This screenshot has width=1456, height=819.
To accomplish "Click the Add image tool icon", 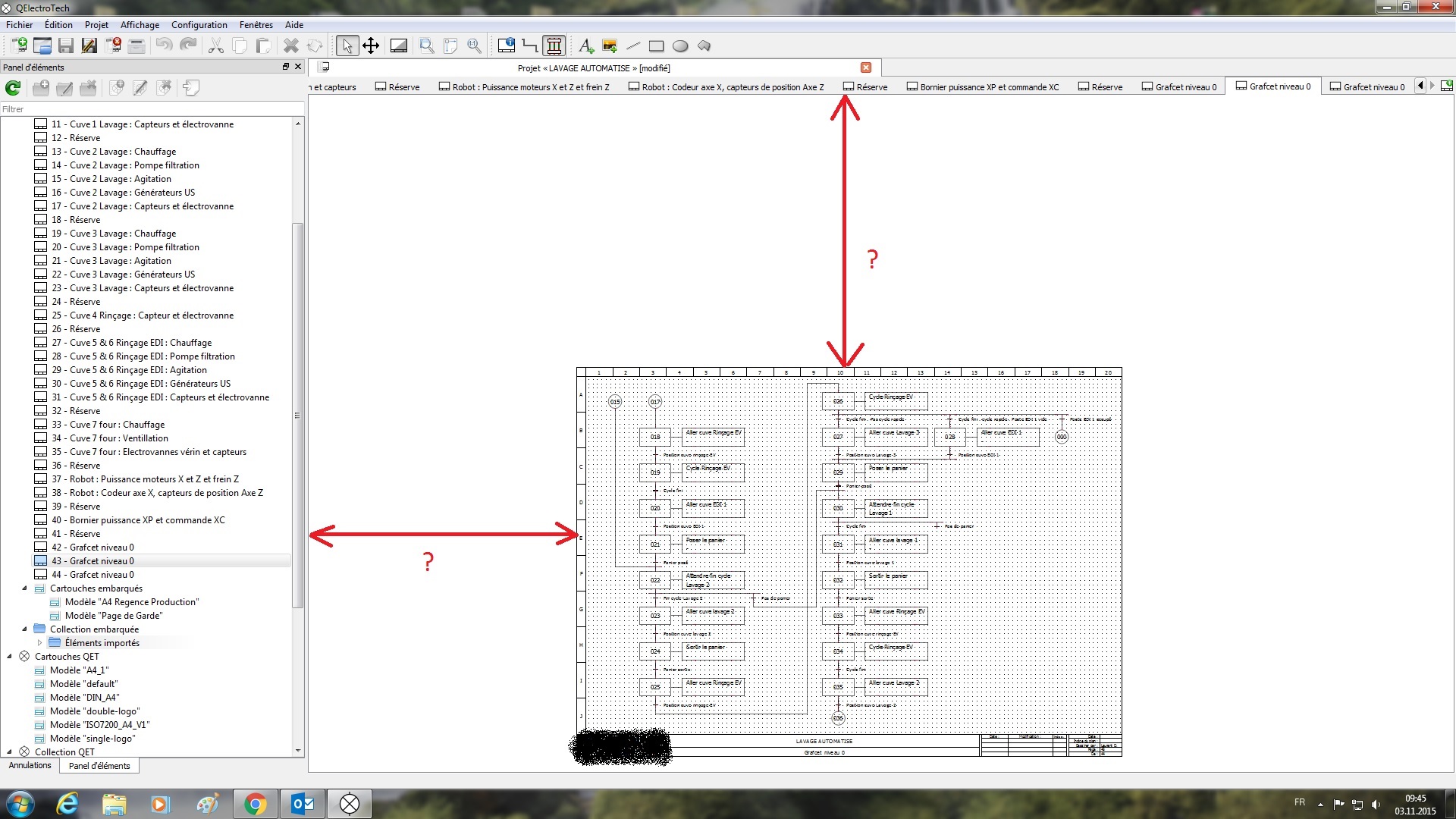I will click(x=610, y=45).
